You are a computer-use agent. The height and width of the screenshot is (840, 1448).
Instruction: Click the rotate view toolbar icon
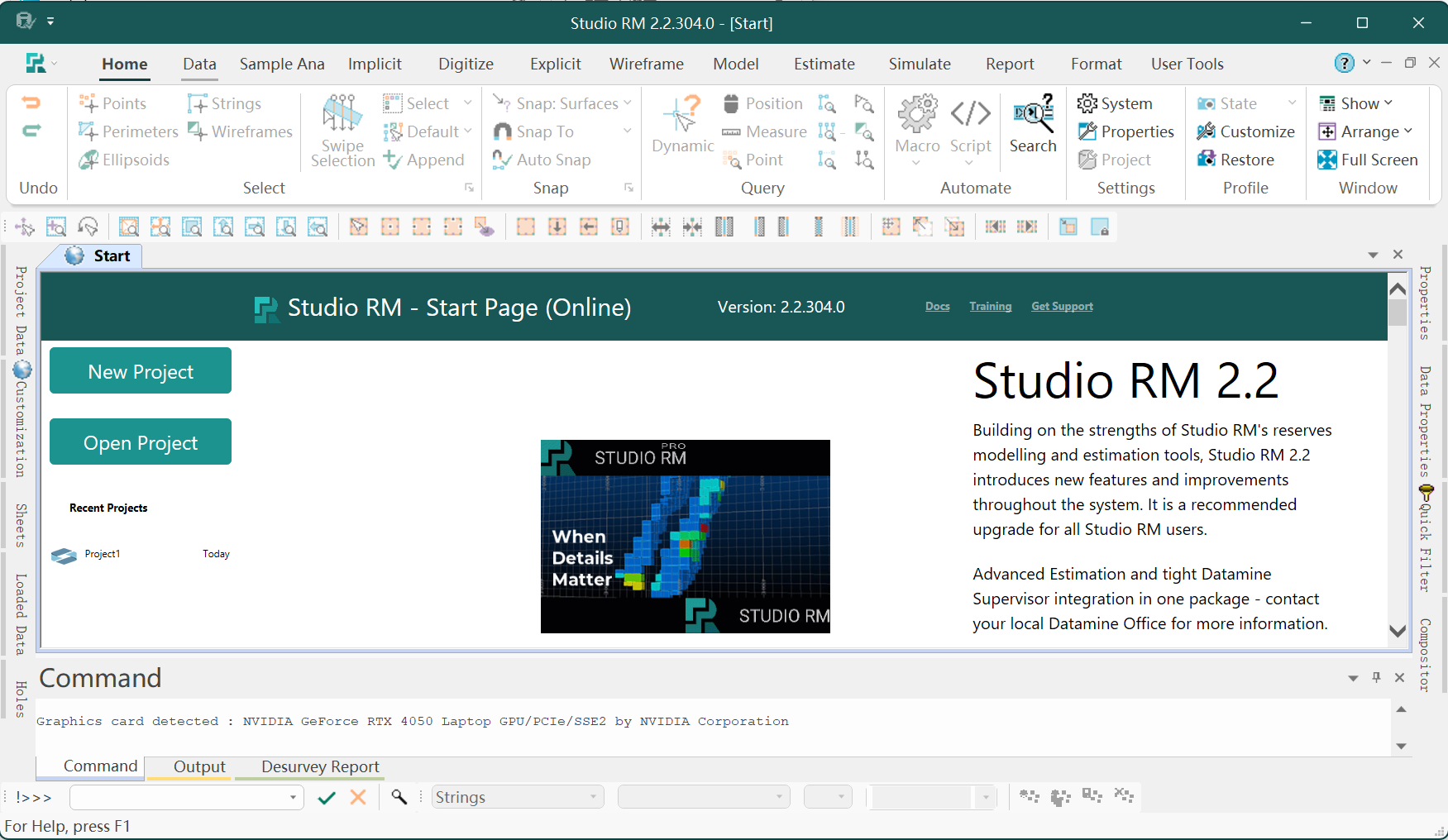[88, 227]
